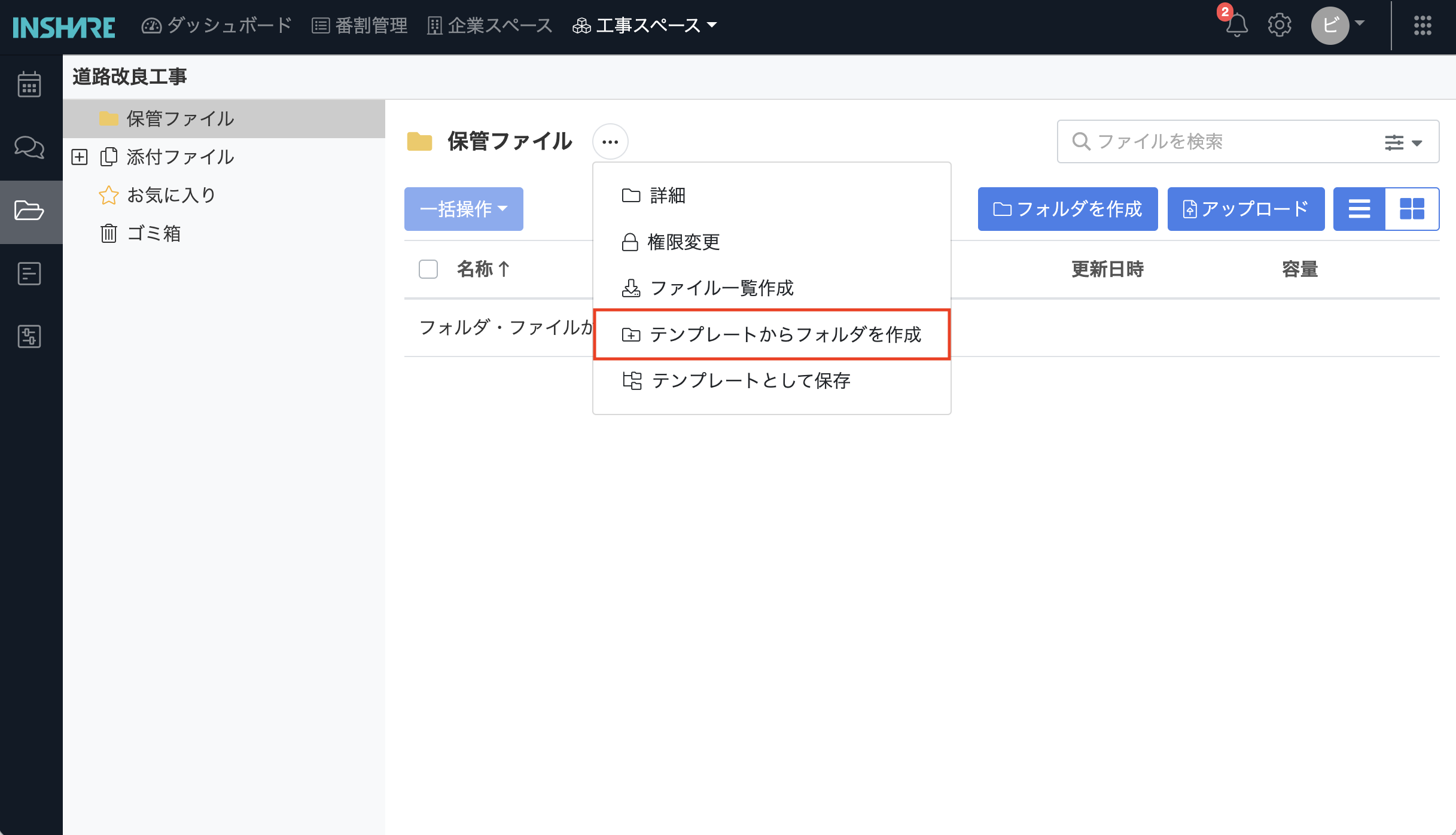The image size is (1456, 835).
Task: Open the 一括操作 dropdown
Action: [x=464, y=209]
